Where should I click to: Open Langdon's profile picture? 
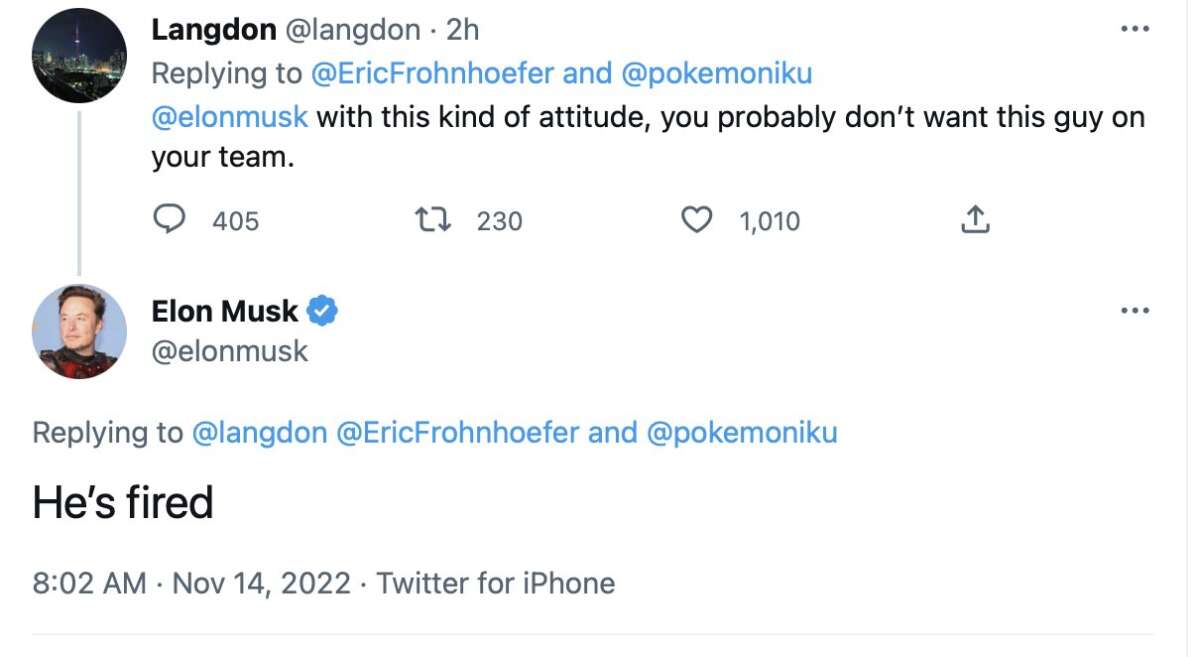point(79,55)
